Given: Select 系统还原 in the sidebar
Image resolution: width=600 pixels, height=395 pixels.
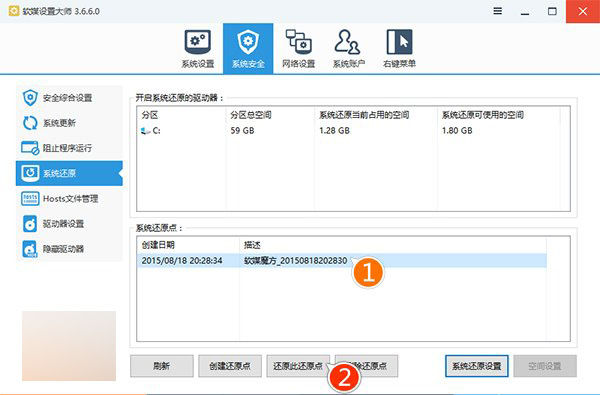Looking at the screenshot, I should (69, 173).
